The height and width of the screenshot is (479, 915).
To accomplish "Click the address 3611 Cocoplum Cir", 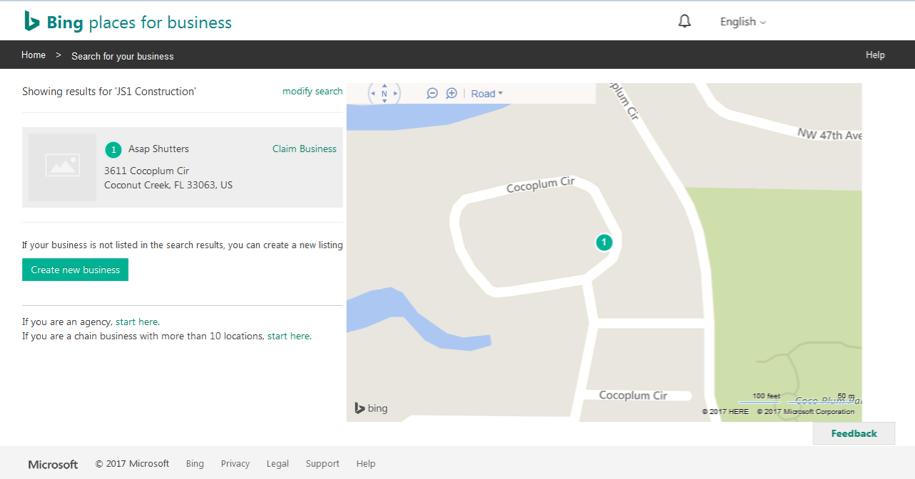I will point(146,171).
